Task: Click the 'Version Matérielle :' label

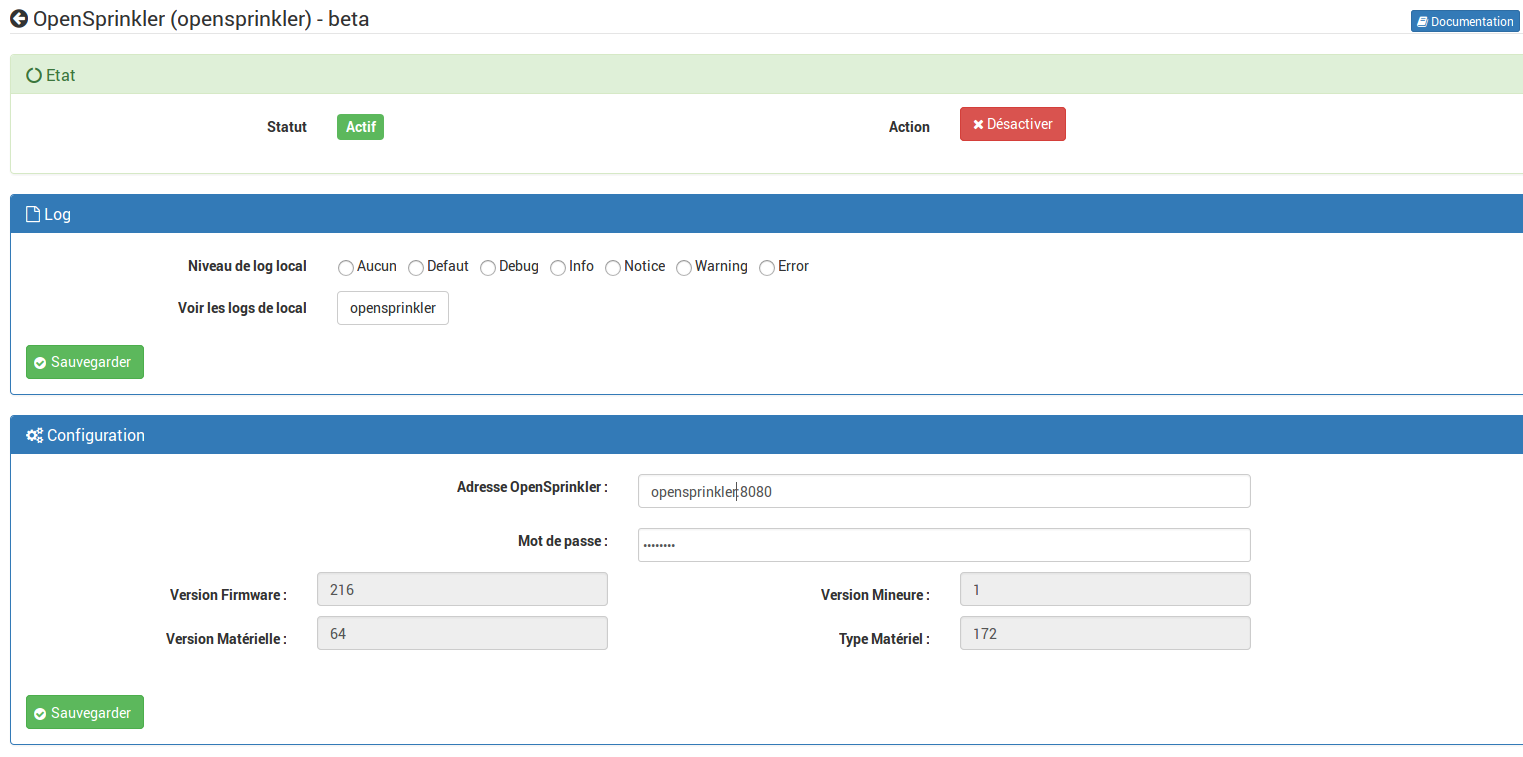Action: tap(226, 639)
